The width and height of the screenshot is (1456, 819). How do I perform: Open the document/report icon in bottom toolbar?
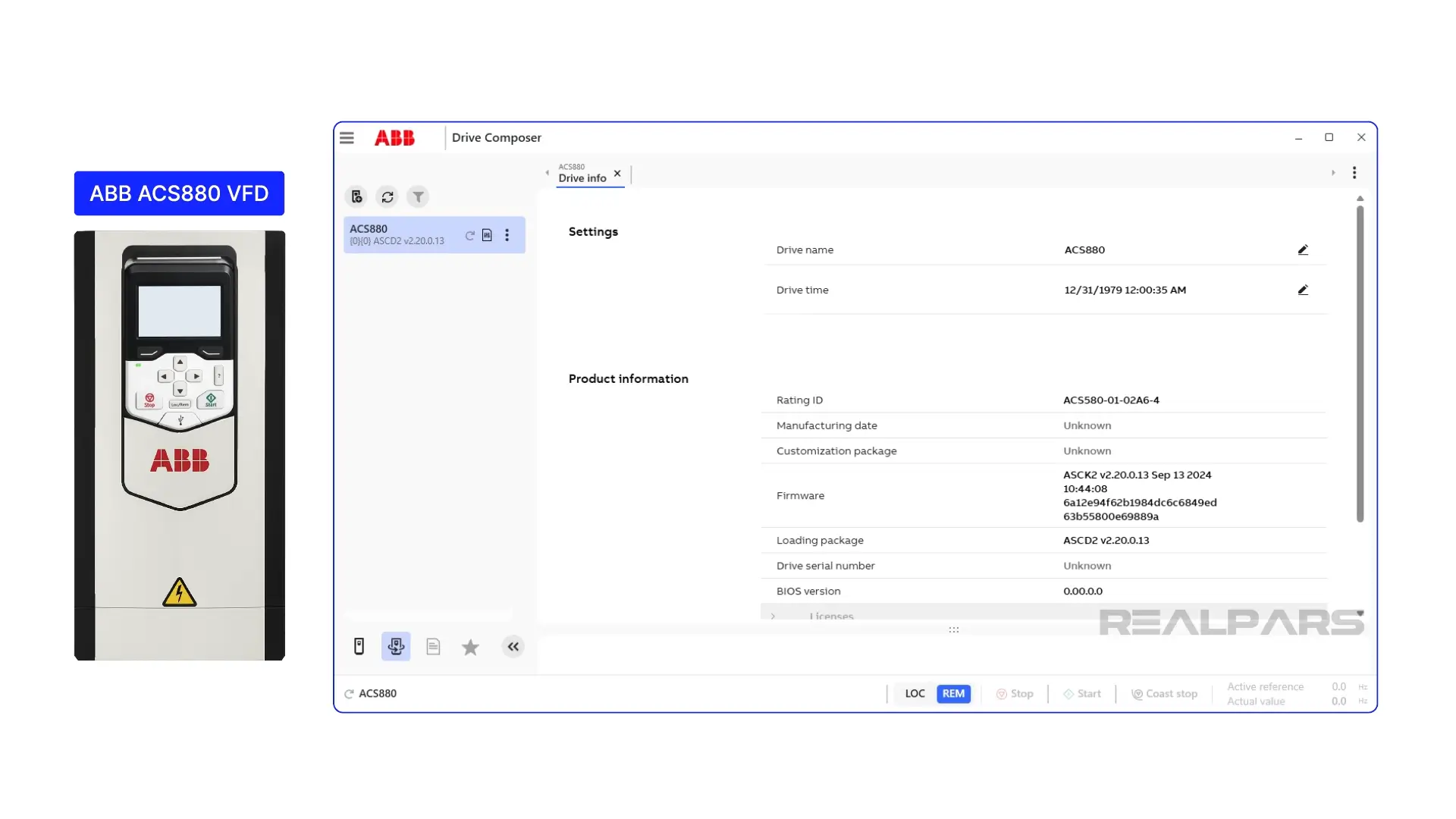[433, 646]
